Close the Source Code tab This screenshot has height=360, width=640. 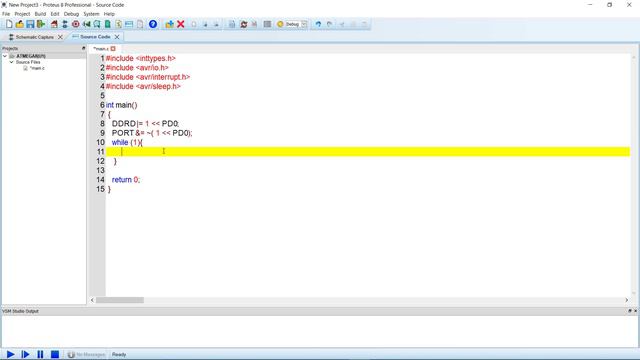(x=117, y=37)
